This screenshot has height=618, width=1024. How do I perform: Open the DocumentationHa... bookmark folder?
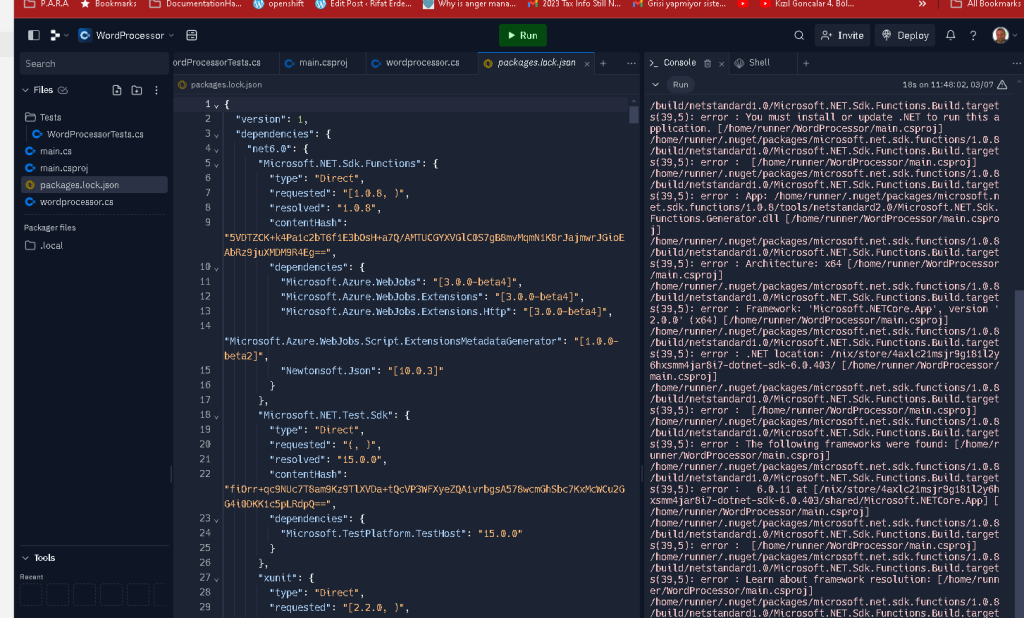(x=195, y=4)
